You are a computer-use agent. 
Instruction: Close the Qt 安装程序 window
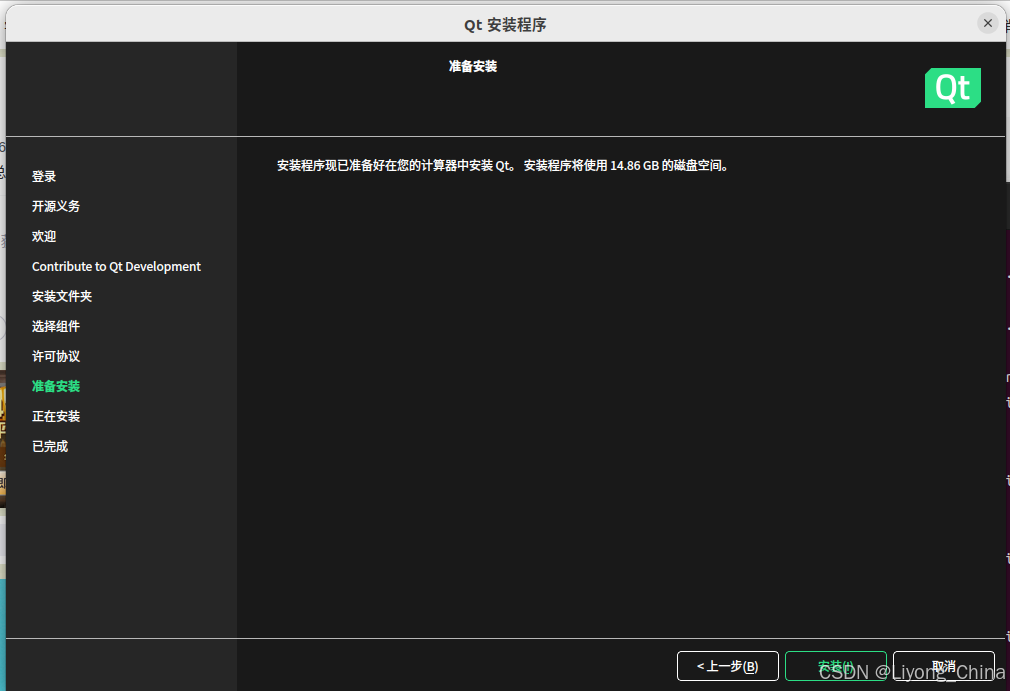[x=987, y=23]
